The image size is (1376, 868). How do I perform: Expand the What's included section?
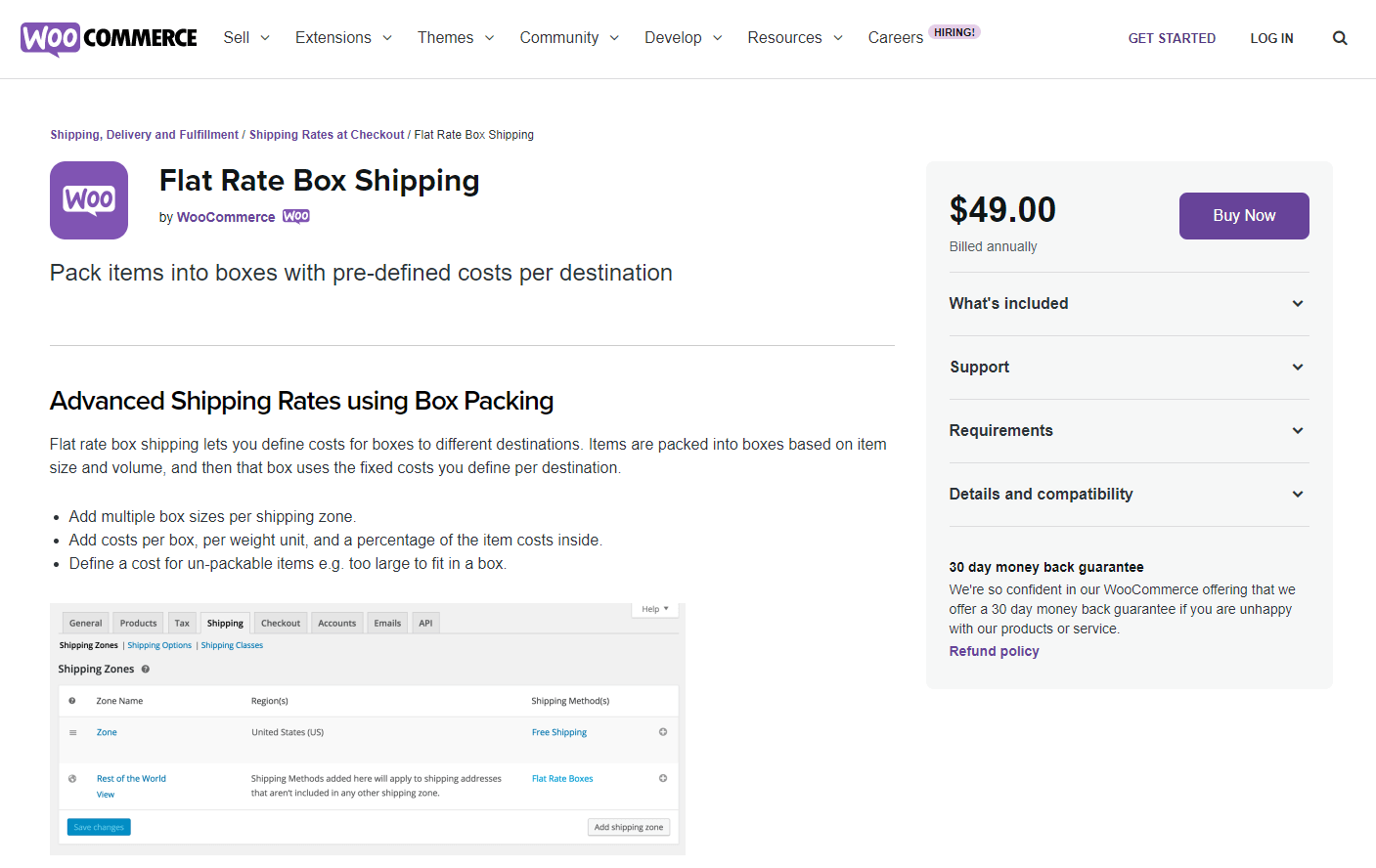click(x=1128, y=304)
